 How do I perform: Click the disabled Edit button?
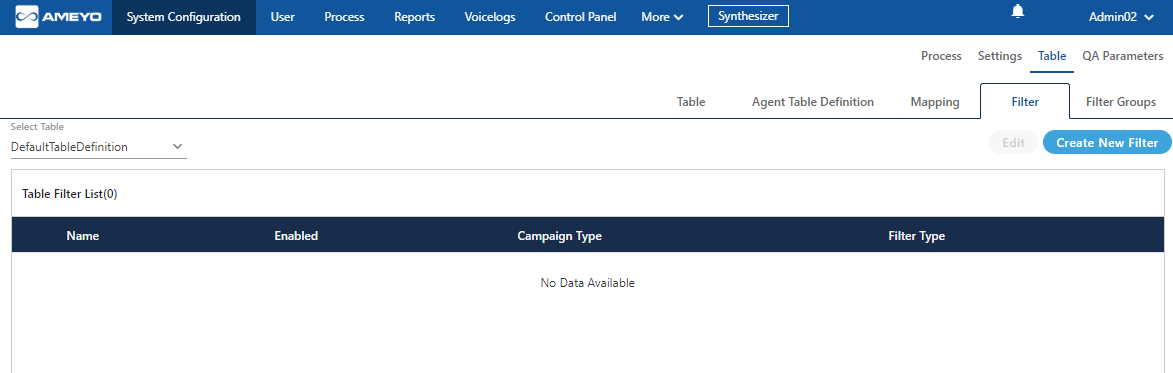1013,143
